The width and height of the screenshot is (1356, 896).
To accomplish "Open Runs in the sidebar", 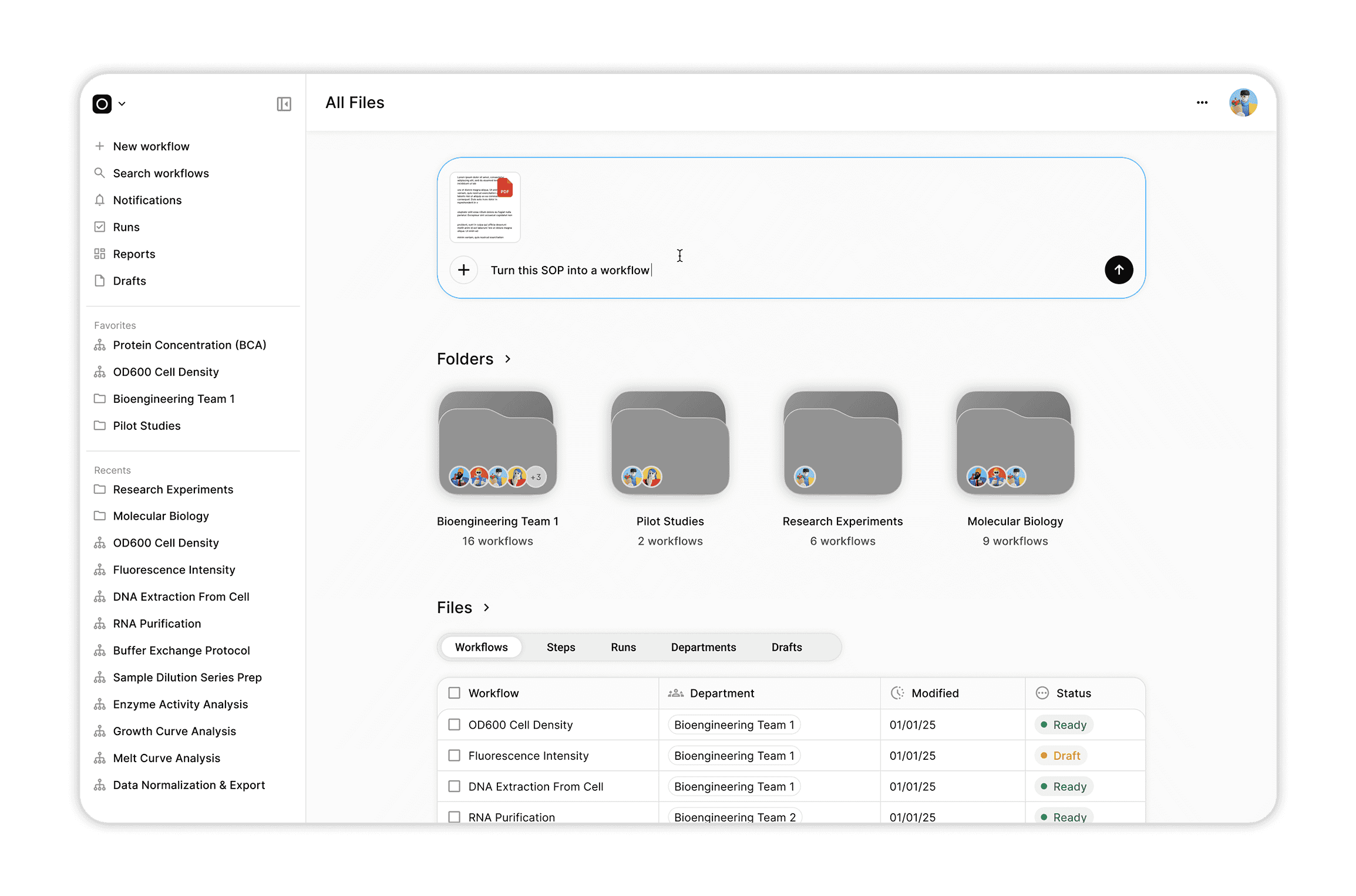I will (126, 227).
